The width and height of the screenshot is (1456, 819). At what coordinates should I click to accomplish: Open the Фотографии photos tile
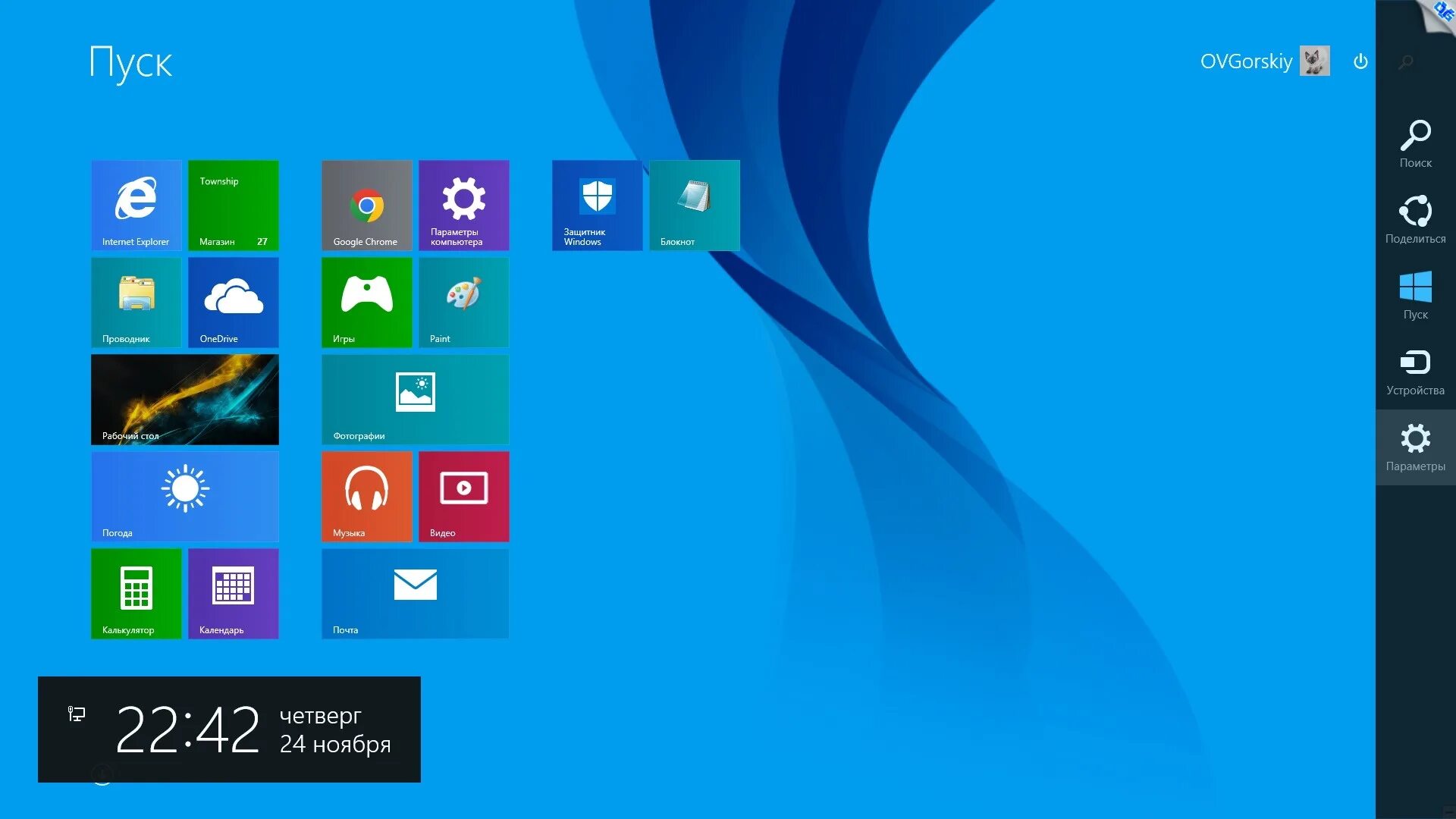(416, 400)
